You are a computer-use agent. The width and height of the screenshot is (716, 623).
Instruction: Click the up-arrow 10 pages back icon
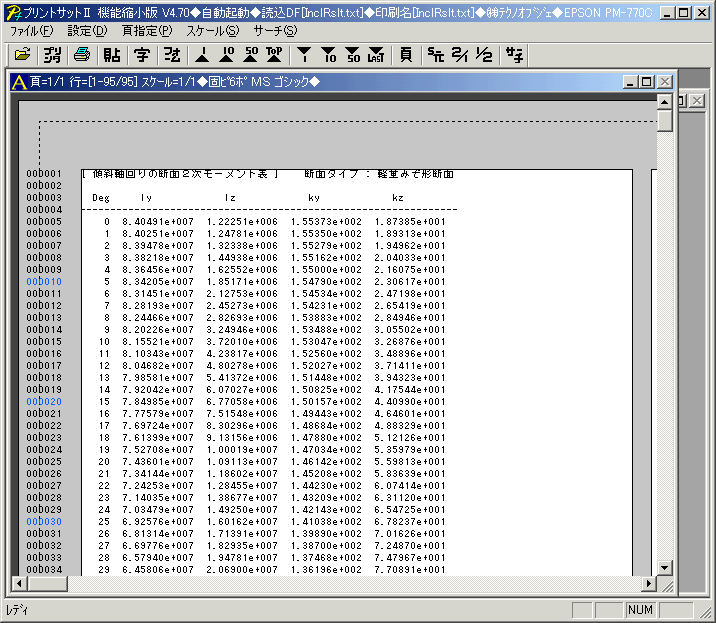click(226, 53)
